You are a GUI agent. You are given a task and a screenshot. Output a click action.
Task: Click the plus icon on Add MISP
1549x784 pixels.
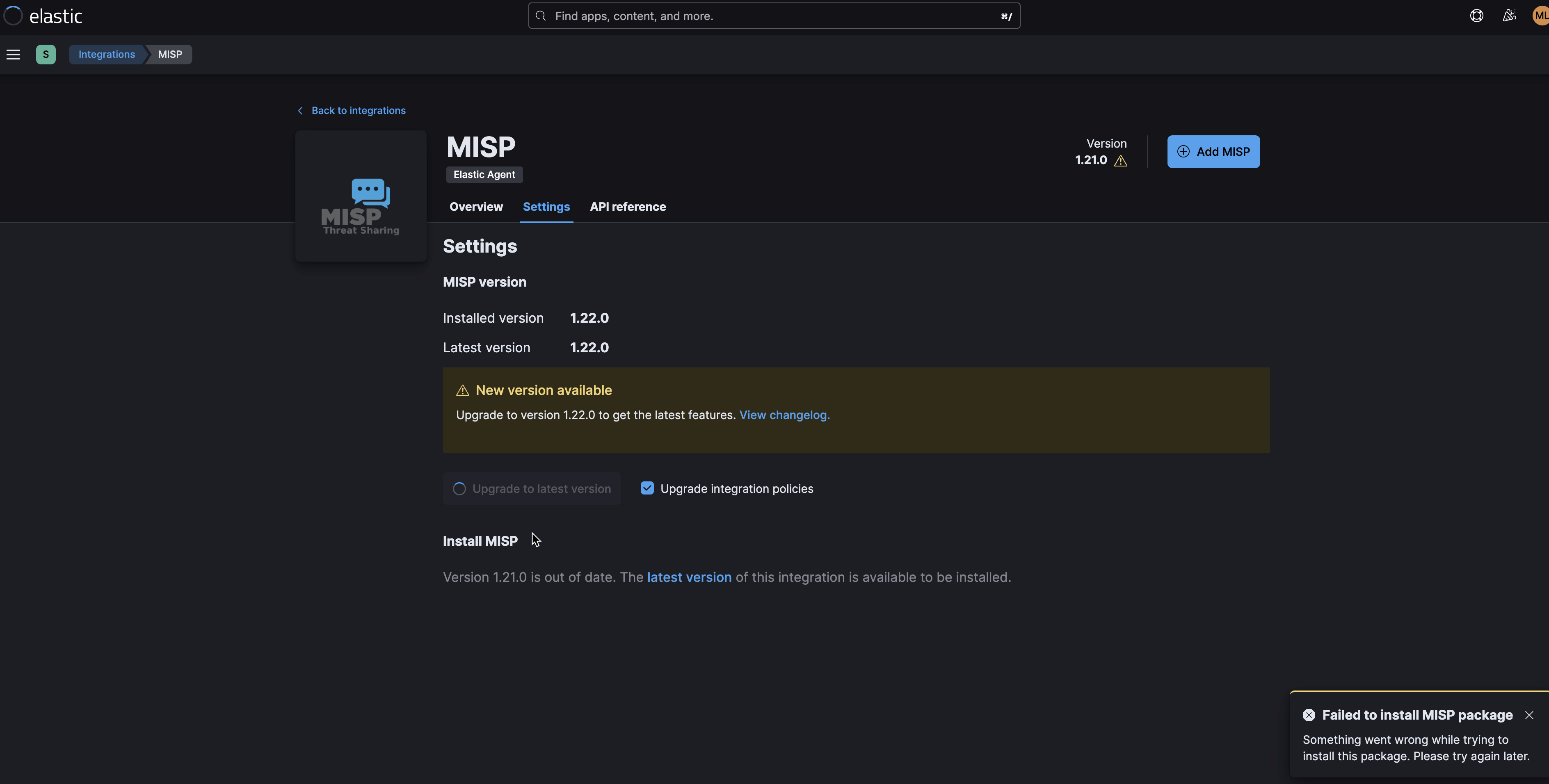click(1183, 151)
